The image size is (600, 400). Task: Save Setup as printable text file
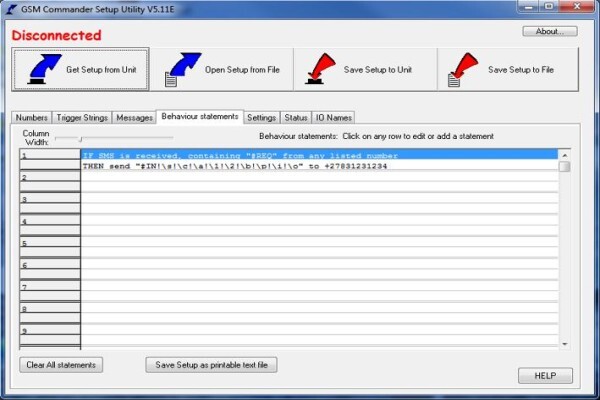211,365
